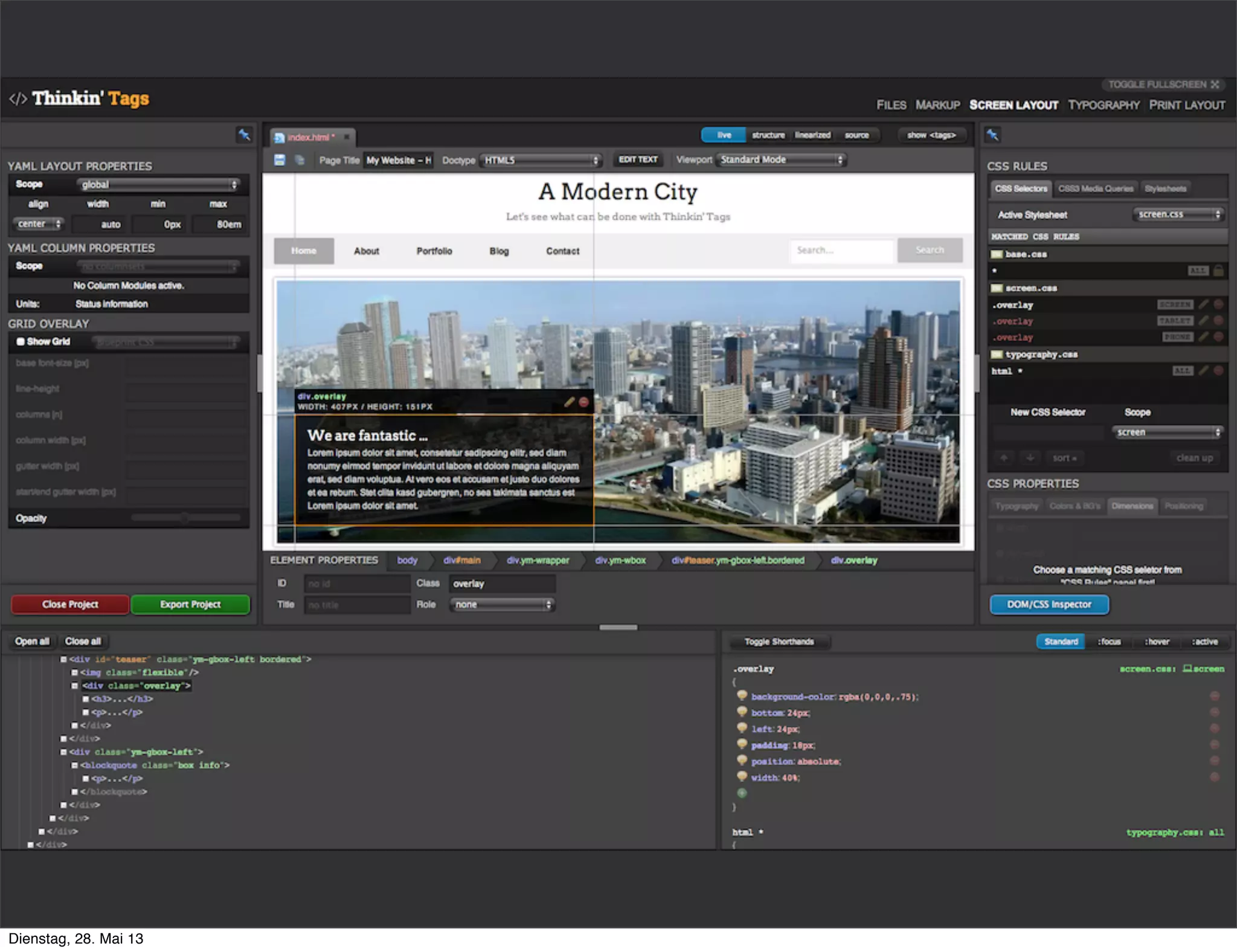The image size is (1237, 952).
Task: Click red remove icon on div.overlay tooltip
Action: point(583,402)
